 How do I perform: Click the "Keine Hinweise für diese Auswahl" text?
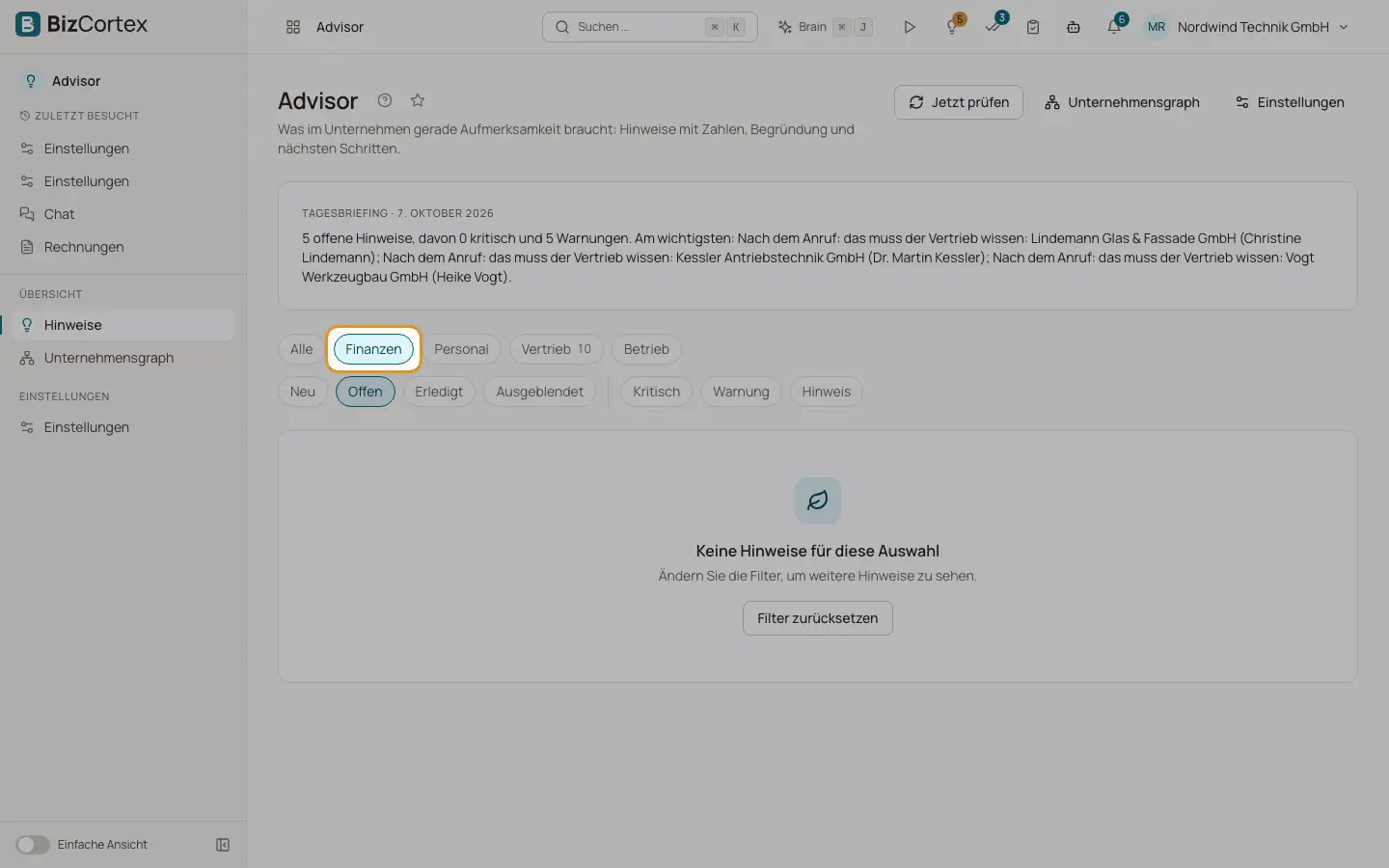(818, 551)
